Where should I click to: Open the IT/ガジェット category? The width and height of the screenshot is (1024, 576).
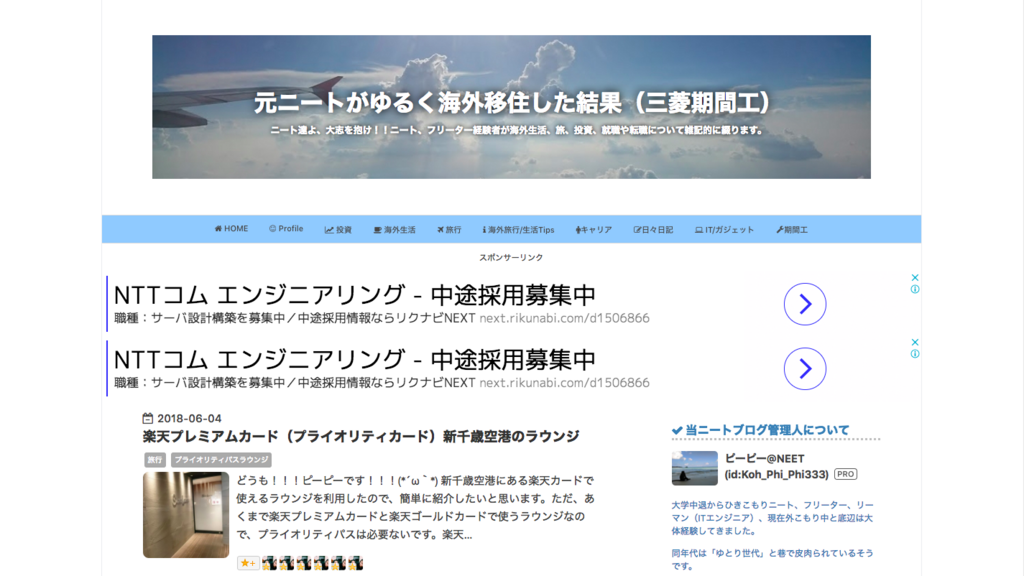[x=724, y=230]
